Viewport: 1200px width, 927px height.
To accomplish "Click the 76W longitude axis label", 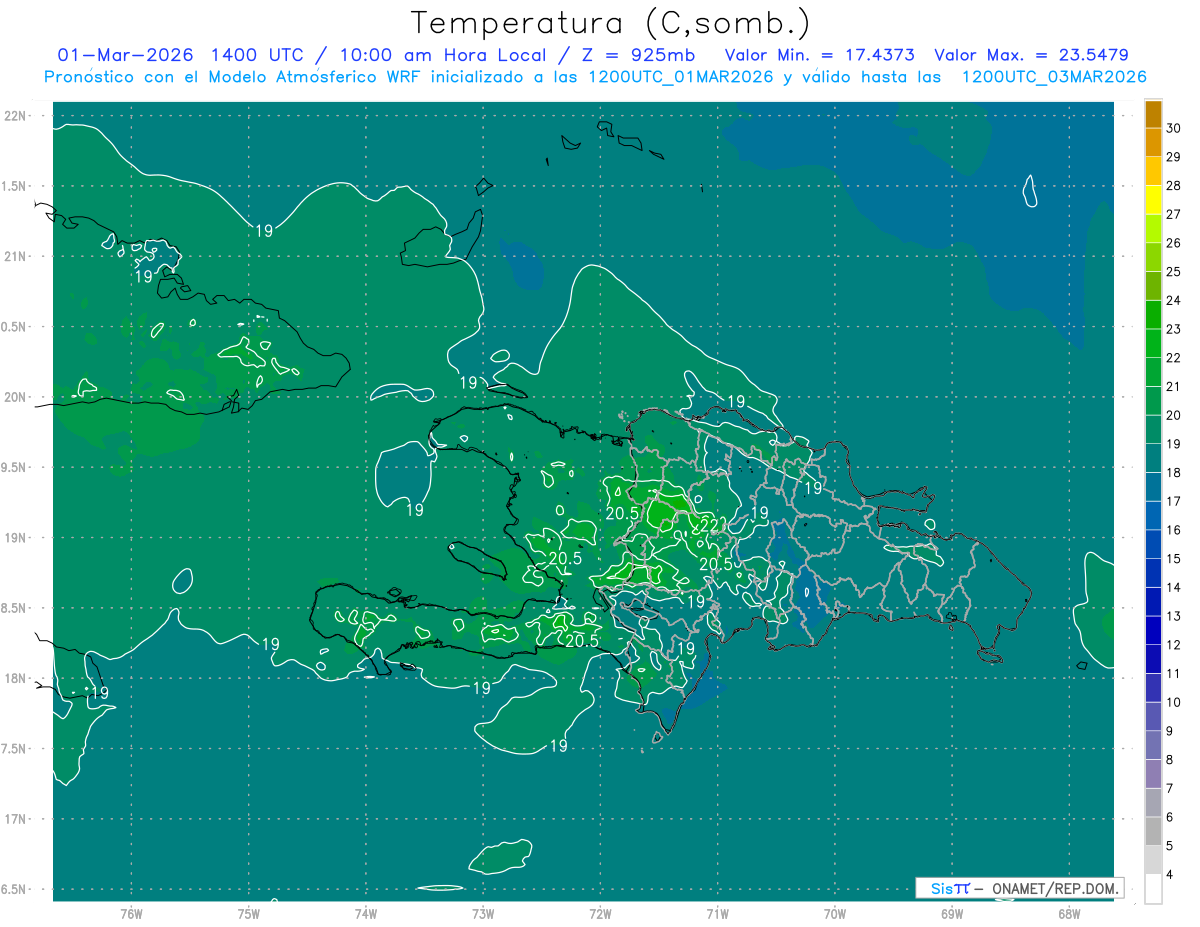I will 131,913.
